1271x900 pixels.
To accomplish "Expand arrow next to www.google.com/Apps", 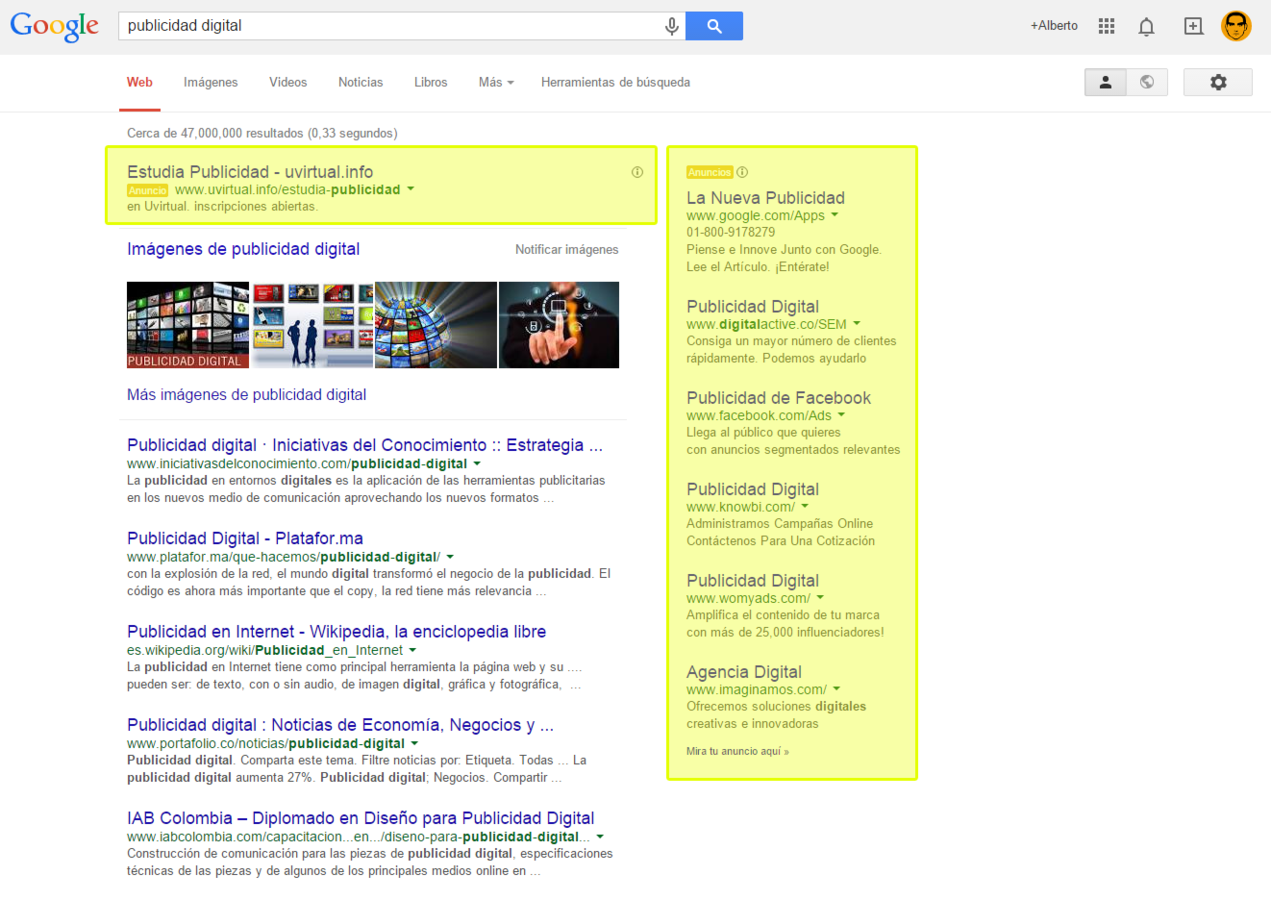I will [835, 215].
